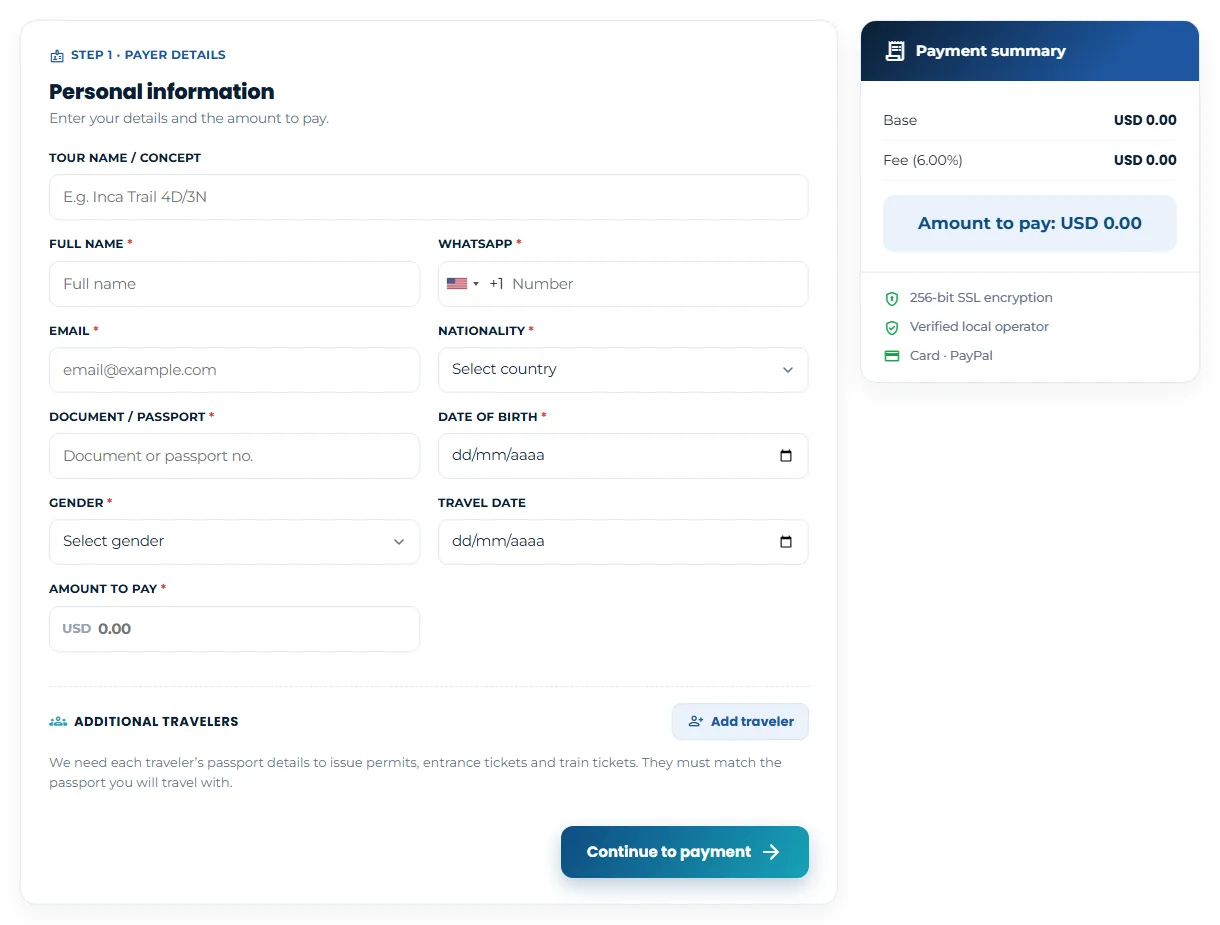Click the Fee (6.00%) label
This screenshot has width=1220, height=925.
923,160
